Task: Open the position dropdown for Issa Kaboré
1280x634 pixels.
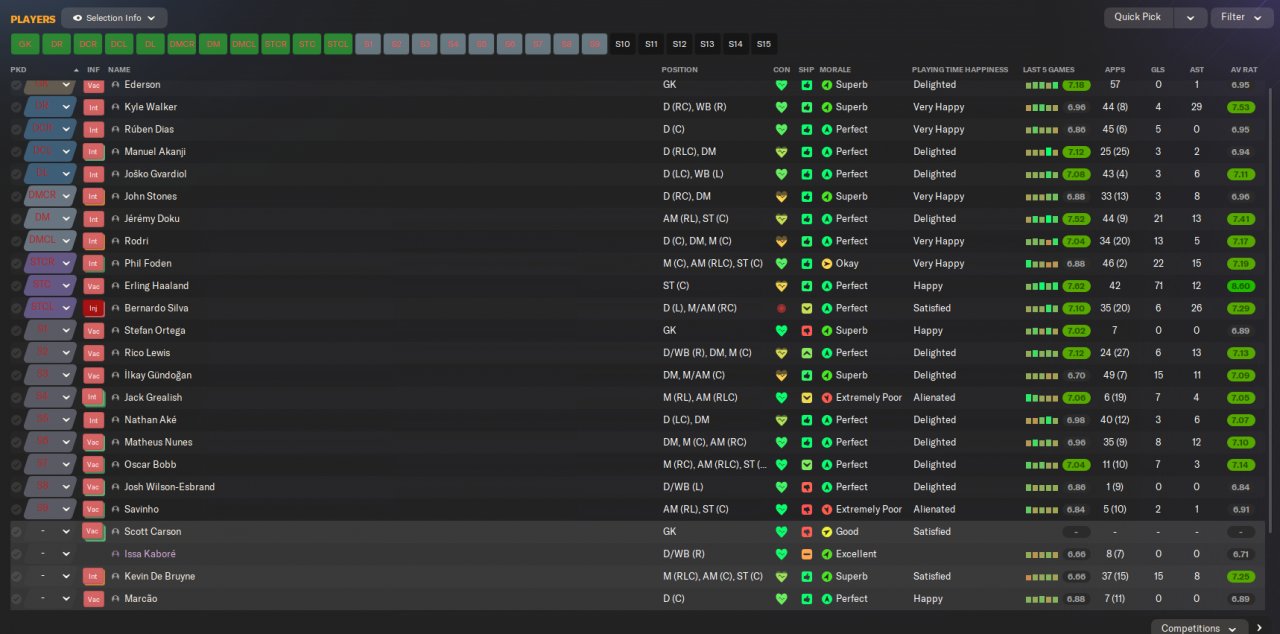Action: coord(67,554)
